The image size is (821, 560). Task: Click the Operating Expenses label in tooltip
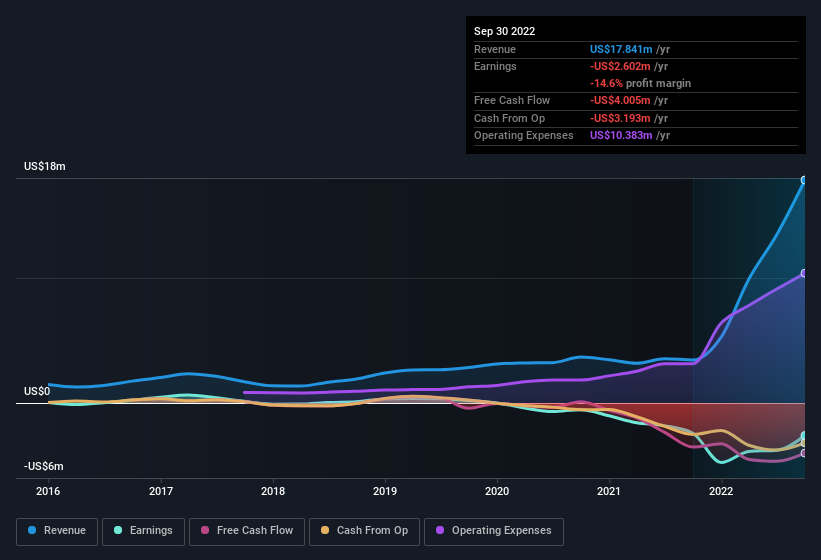[x=524, y=136]
